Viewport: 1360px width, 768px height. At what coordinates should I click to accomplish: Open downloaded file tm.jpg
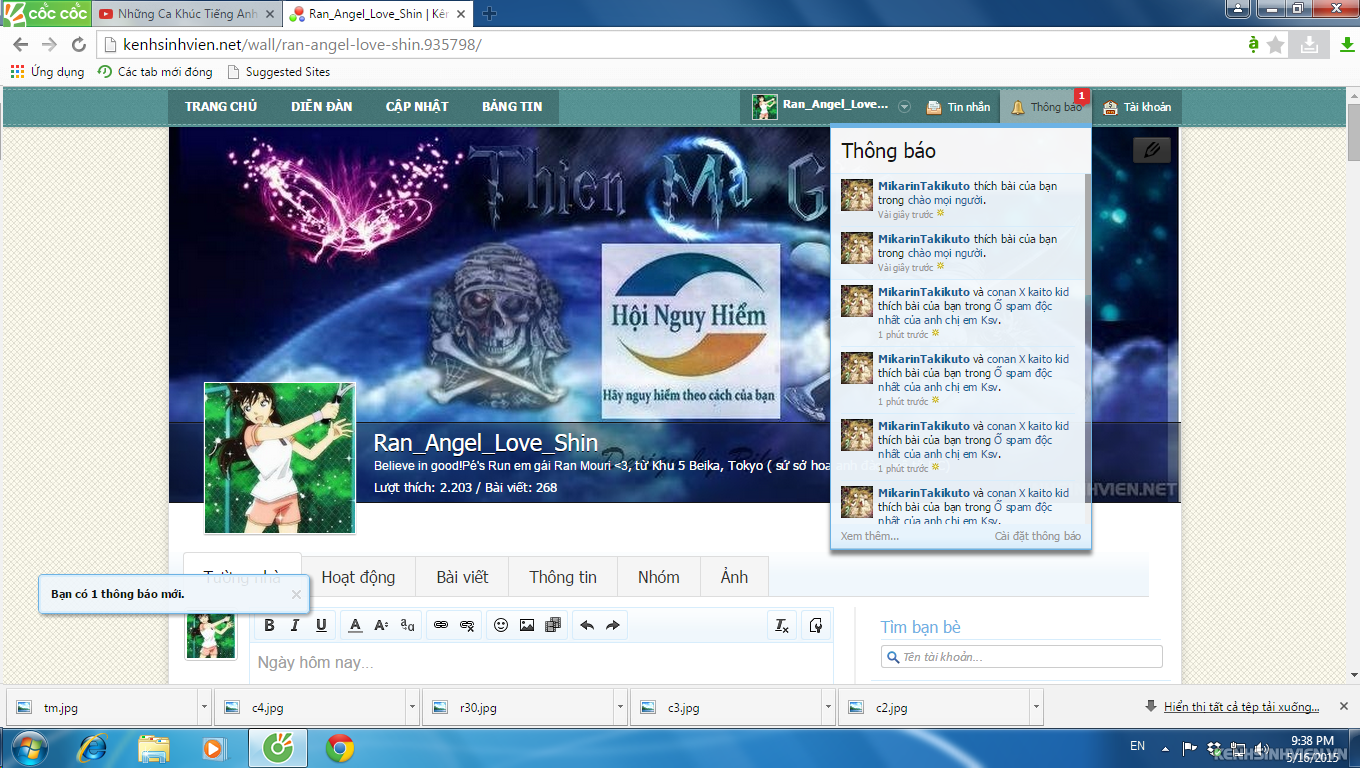coord(102,707)
